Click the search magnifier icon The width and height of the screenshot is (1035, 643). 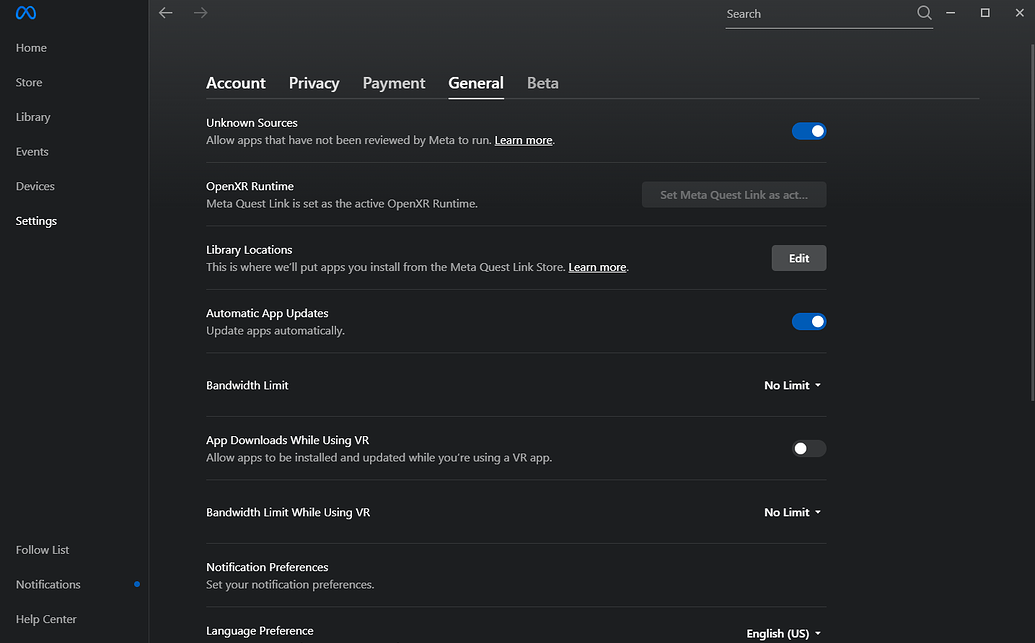click(x=924, y=13)
